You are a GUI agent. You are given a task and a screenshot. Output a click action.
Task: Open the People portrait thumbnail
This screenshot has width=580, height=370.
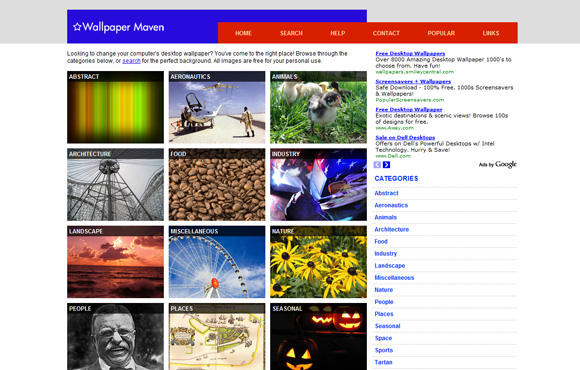pos(115,336)
